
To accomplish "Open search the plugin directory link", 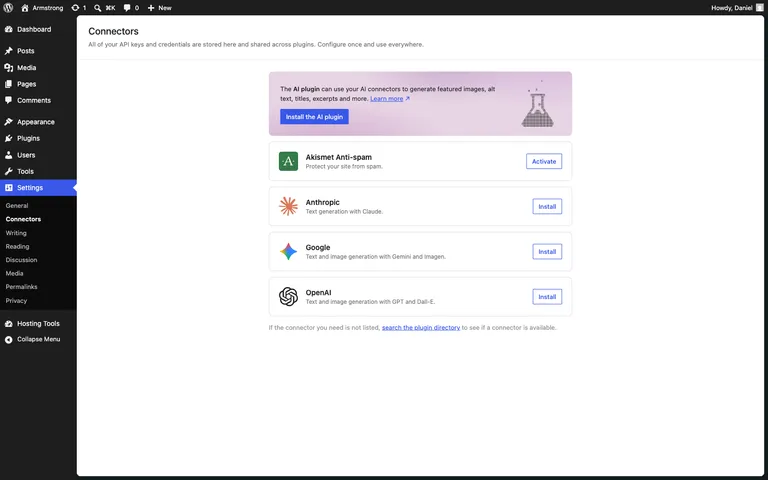I will [421, 328].
